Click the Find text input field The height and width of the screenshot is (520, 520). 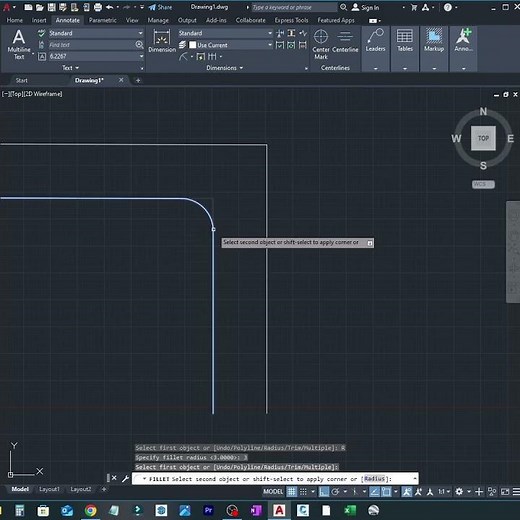91,45
